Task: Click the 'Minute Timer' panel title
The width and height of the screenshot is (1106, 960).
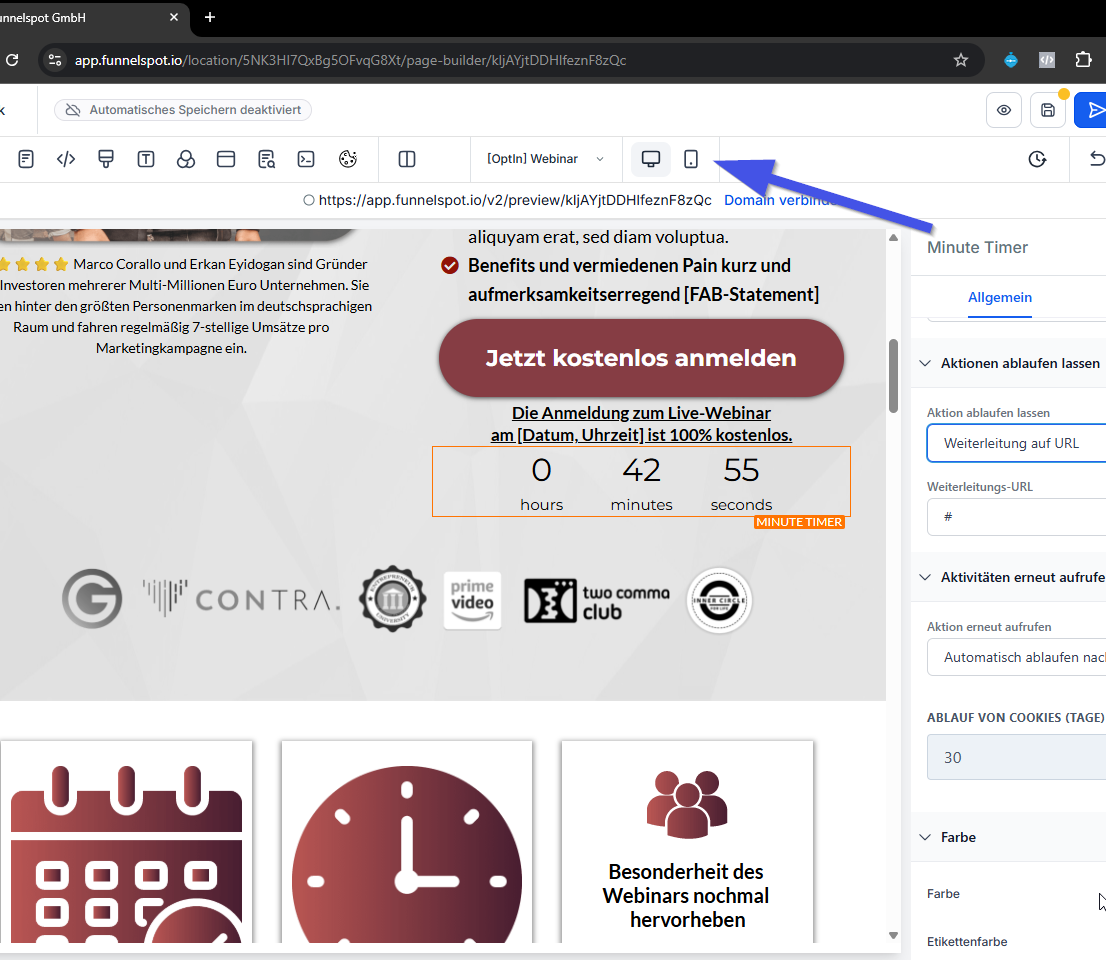Action: [977, 248]
